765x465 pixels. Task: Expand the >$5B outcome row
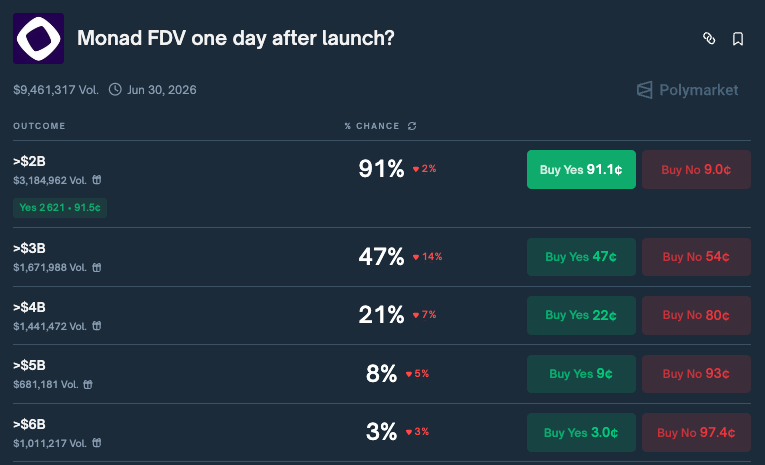click(200, 374)
